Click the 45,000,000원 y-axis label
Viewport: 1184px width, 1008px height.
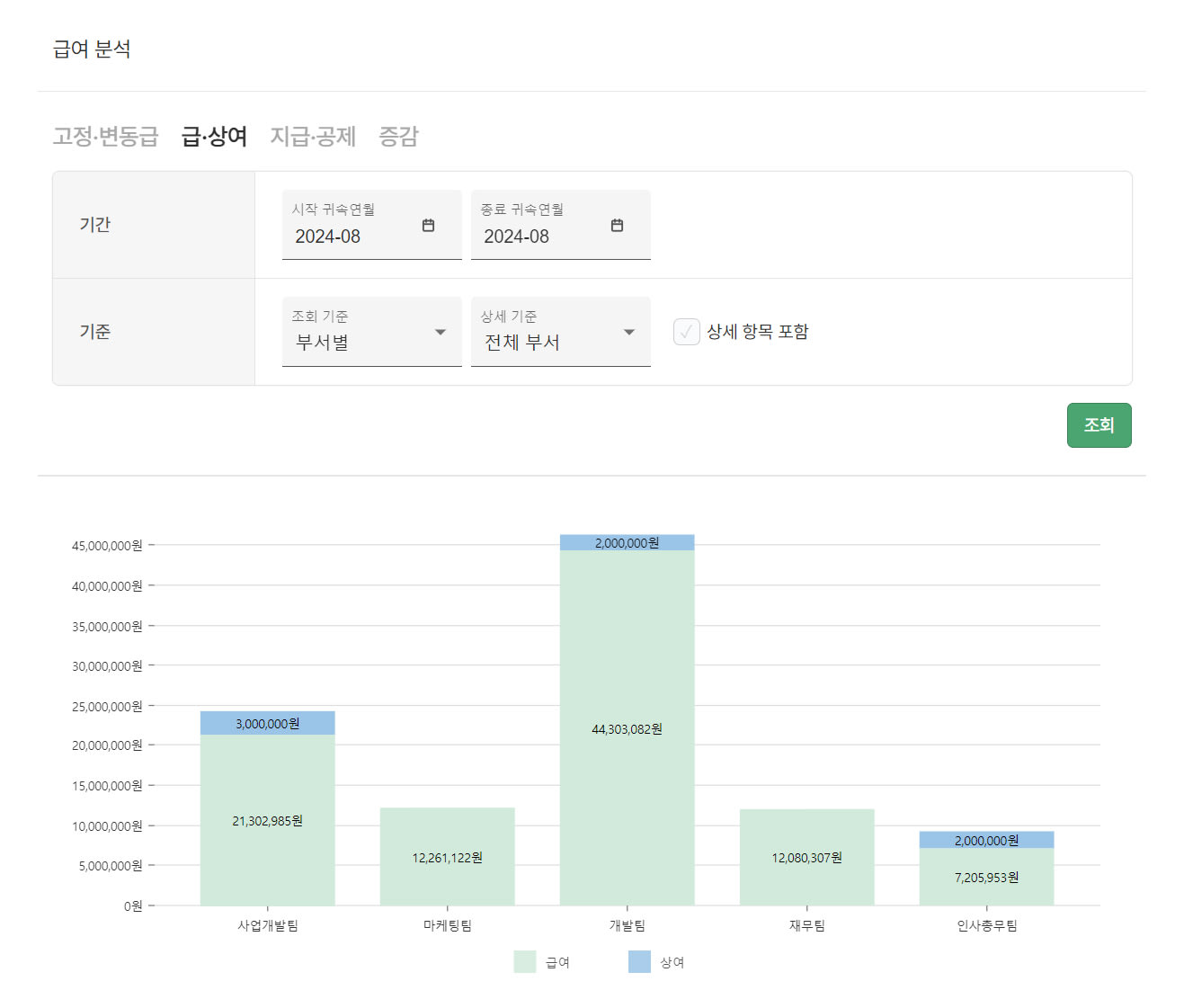tap(107, 545)
